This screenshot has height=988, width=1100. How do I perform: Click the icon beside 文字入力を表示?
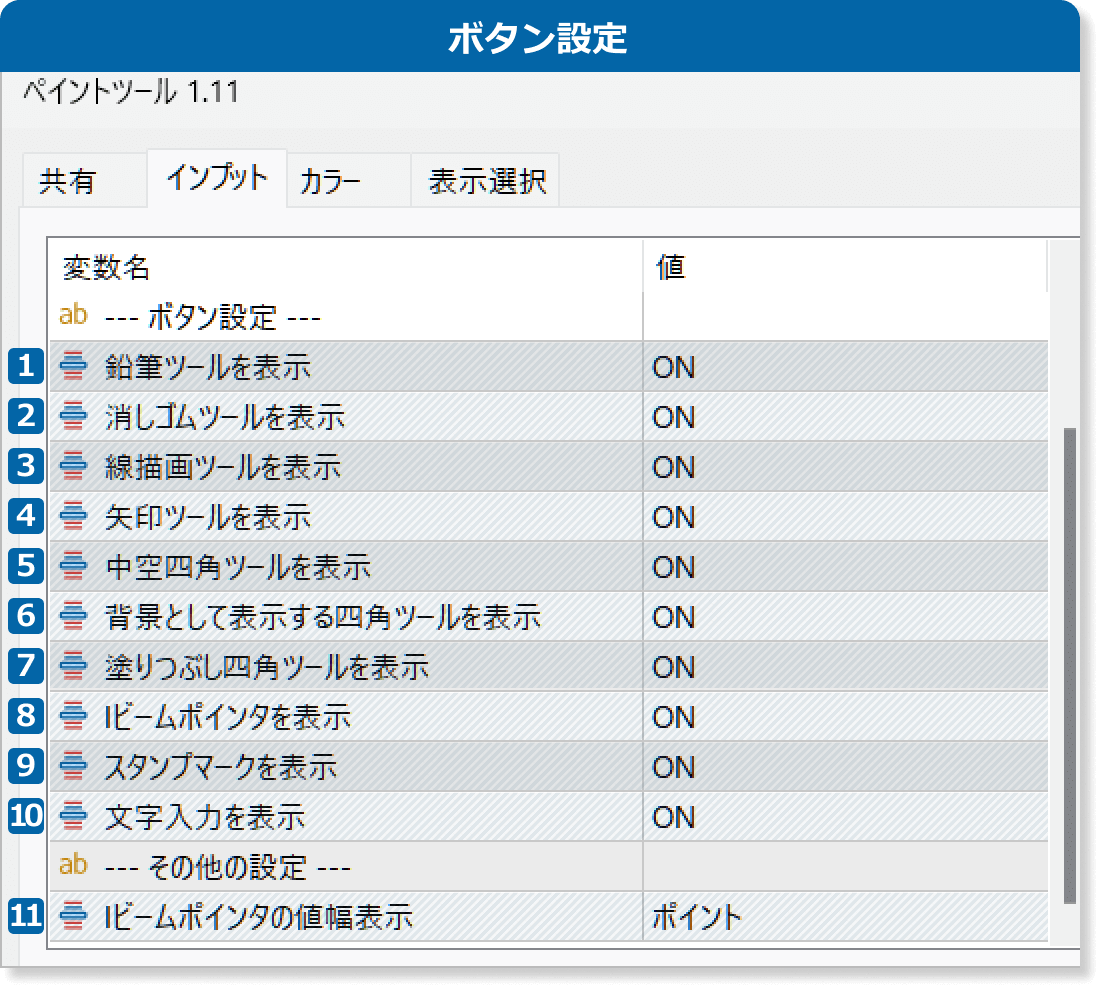click(74, 817)
